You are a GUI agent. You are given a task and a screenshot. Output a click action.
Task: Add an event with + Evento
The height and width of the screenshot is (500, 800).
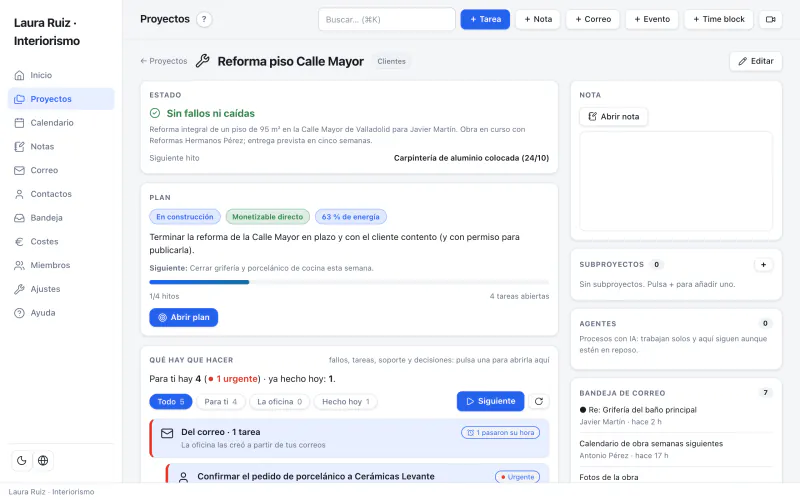click(x=652, y=19)
